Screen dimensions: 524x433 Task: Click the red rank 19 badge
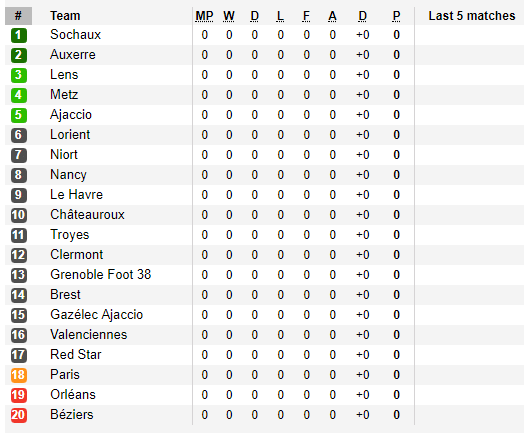point(19,395)
